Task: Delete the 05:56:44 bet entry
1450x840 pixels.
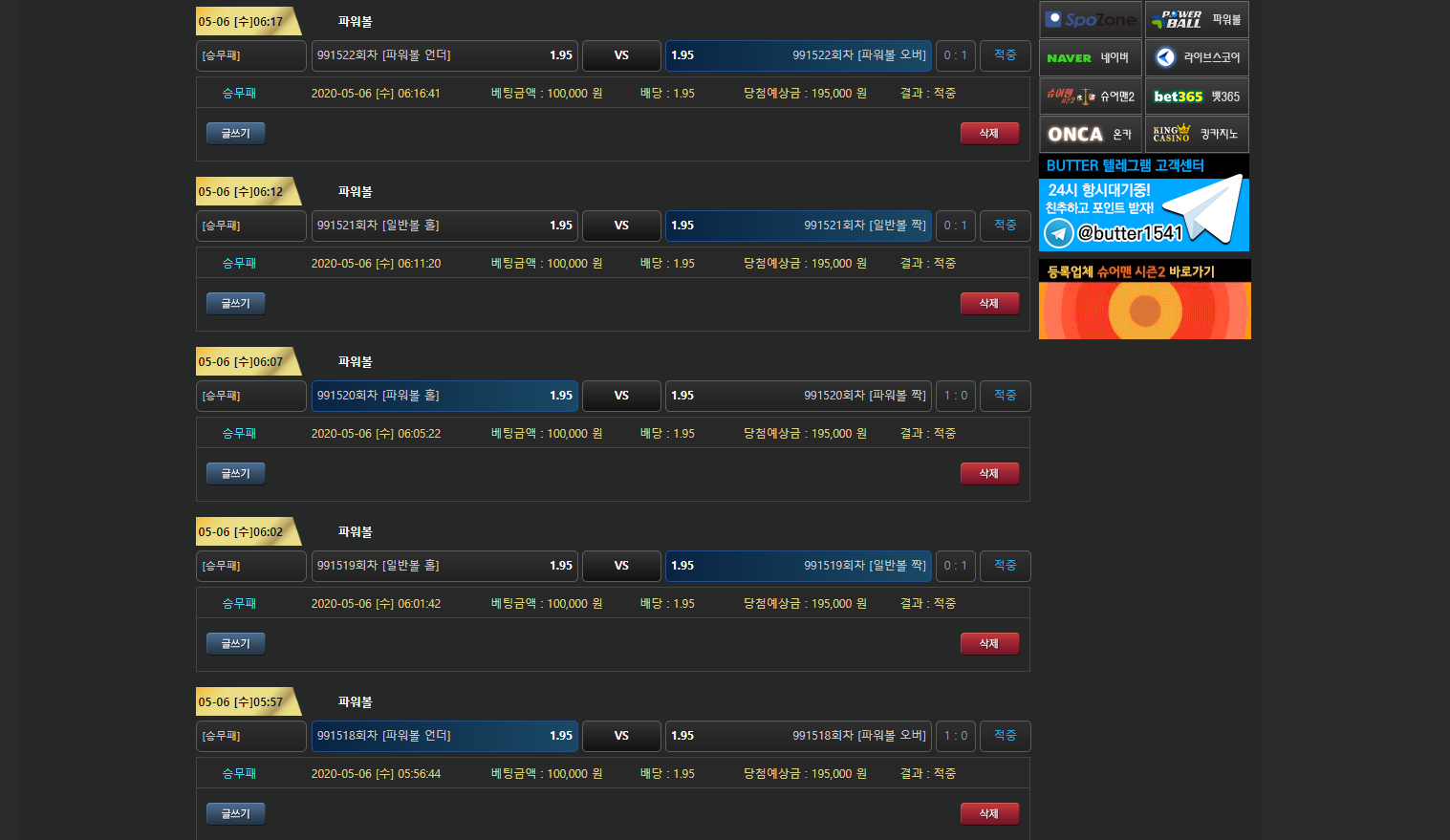Action: (x=989, y=814)
